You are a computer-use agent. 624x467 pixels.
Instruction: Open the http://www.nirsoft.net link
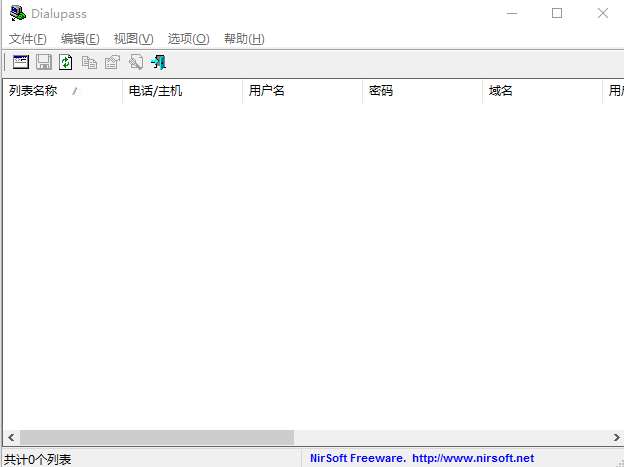(473, 458)
